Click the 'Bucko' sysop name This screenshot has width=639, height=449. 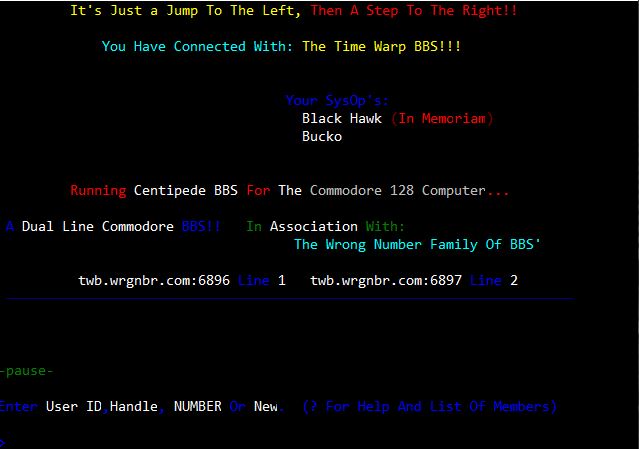pyautogui.click(x=322, y=136)
